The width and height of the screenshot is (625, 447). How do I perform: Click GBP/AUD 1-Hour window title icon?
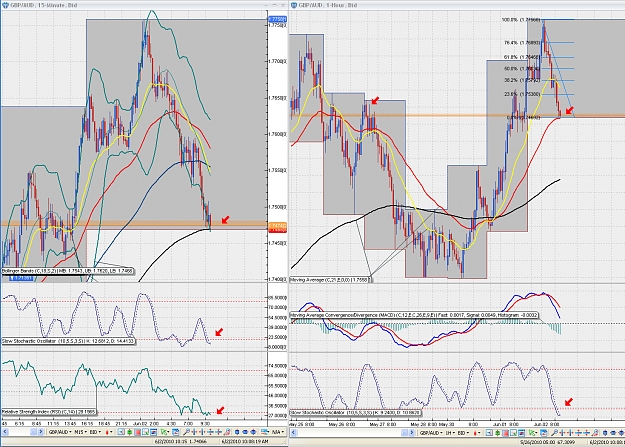294,5
